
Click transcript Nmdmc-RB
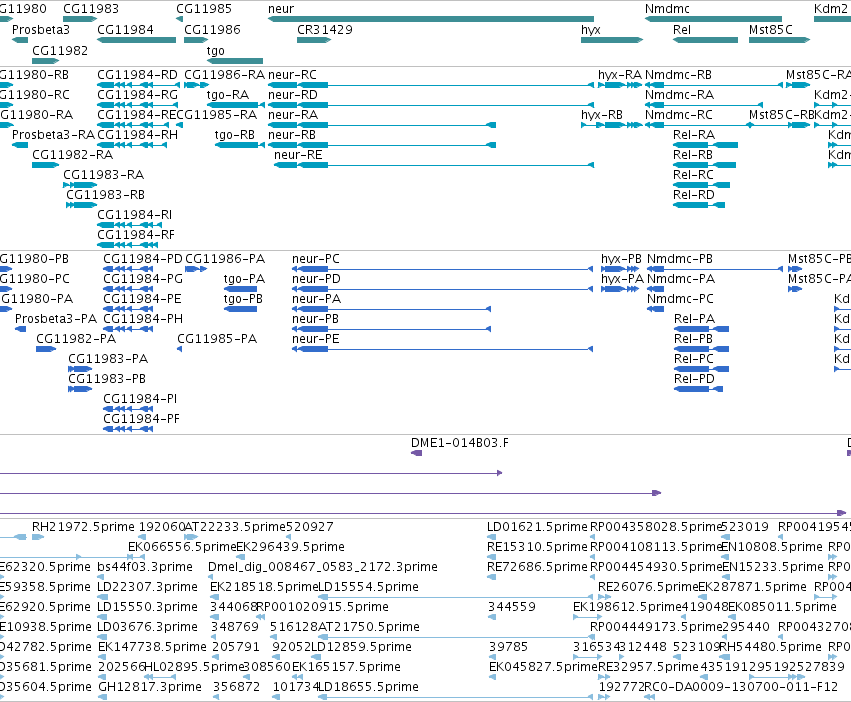coord(678,74)
